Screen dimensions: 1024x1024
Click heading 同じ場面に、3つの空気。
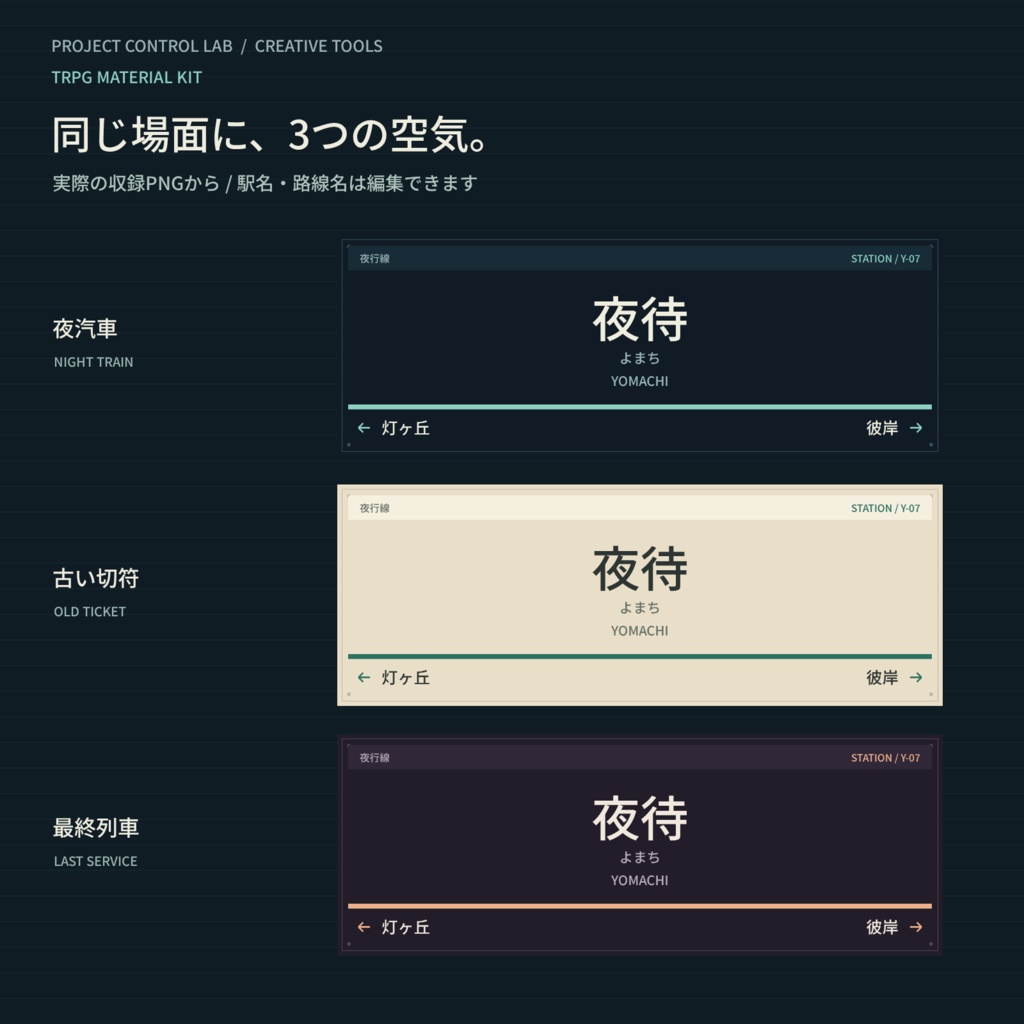269,135
